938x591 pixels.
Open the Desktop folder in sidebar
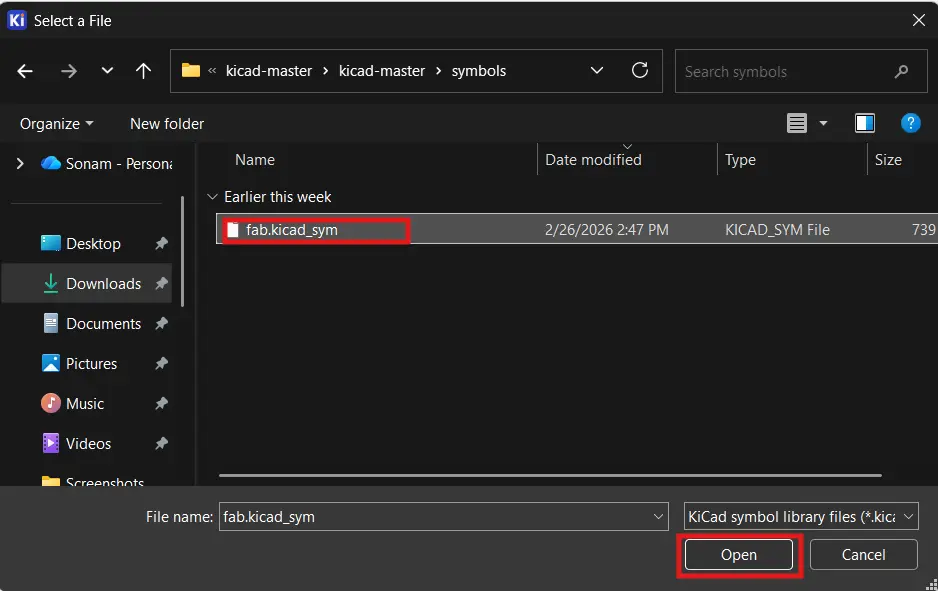pos(93,243)
